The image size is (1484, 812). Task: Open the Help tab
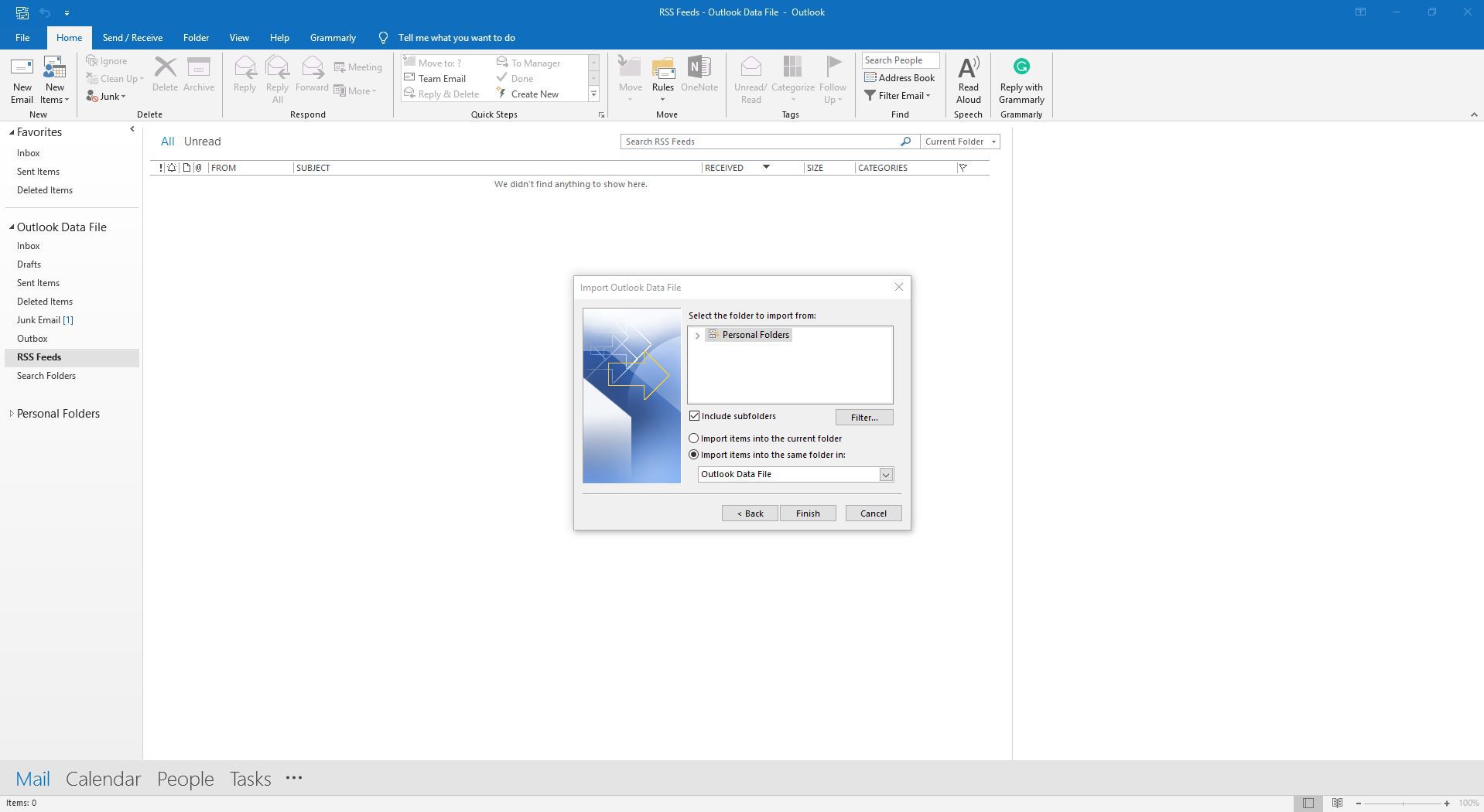pyautogui.click(x=279, y=38)
